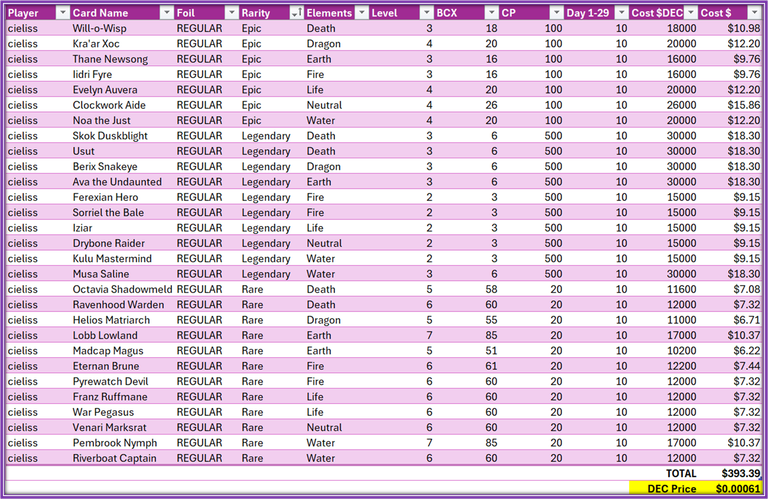Select the $15.86 cost cell
The height and width of the screenshot is (499, 768).
pos(730,105)
